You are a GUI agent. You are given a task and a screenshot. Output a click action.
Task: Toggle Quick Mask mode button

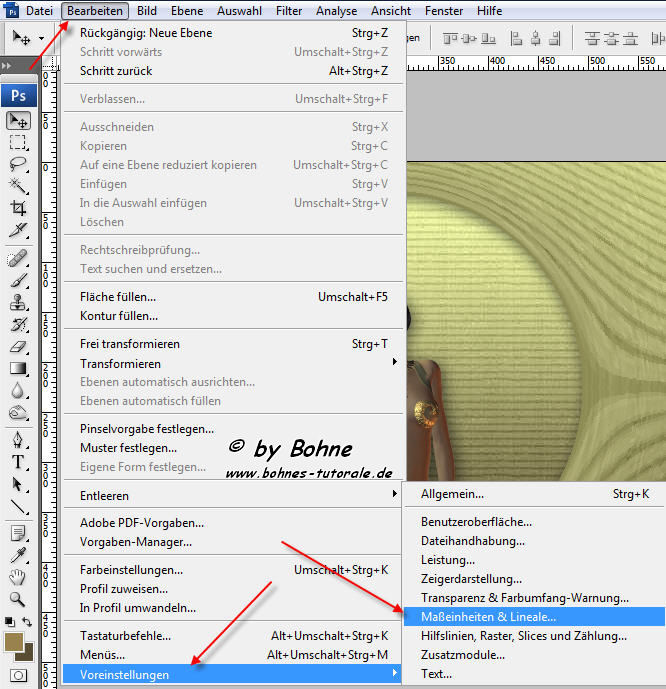(x=18, y=676)
